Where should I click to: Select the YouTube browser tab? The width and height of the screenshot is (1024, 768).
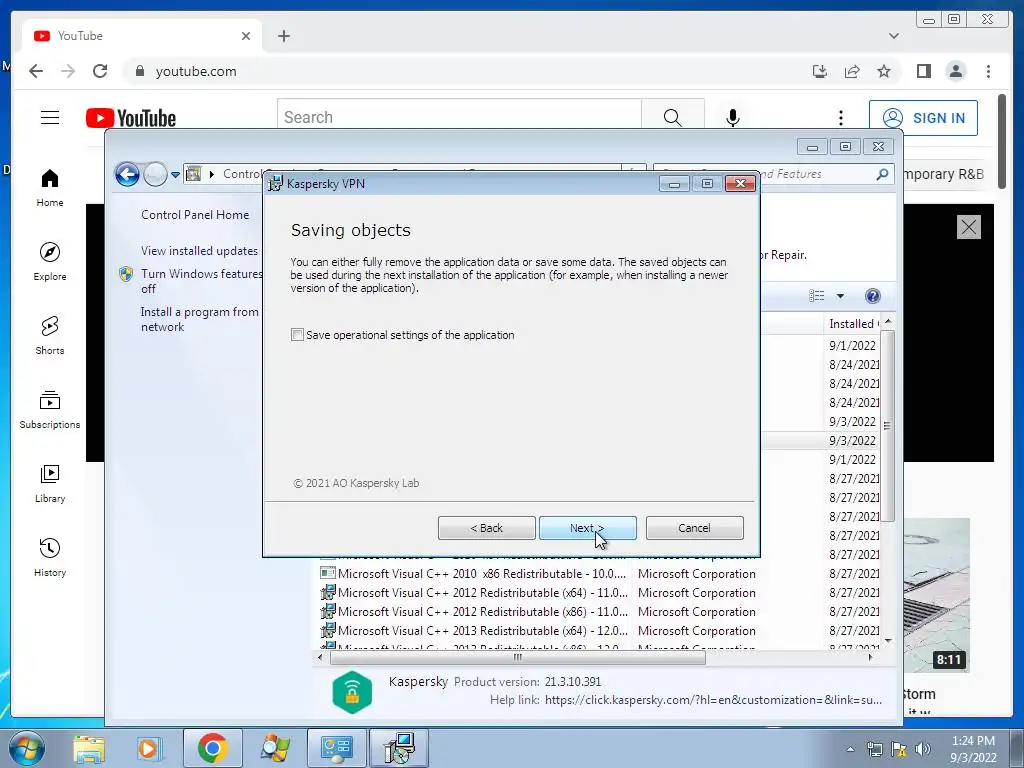click(x=142, y=36)
